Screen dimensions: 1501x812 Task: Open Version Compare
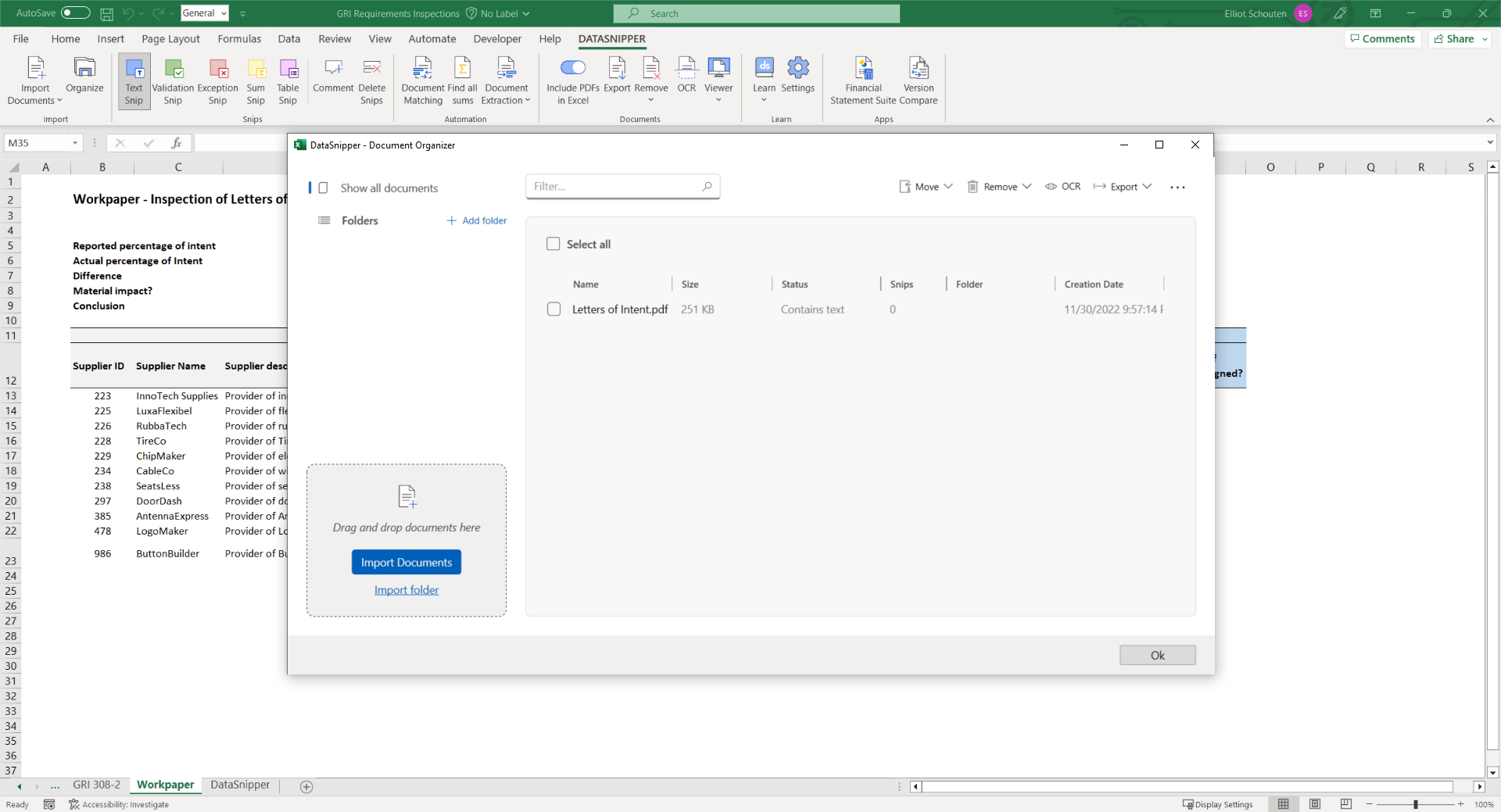click(919, 80)
